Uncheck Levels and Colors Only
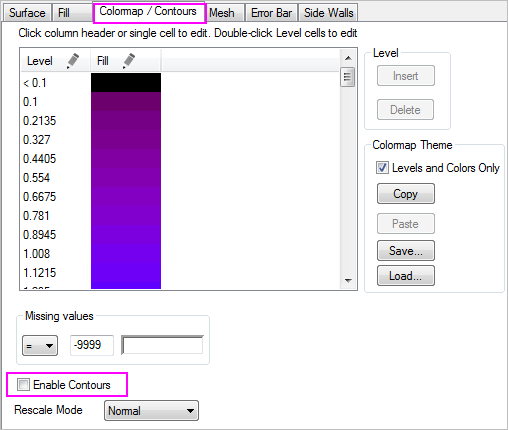The width and height of the screenshot is (508, 430). click(382, 167)
